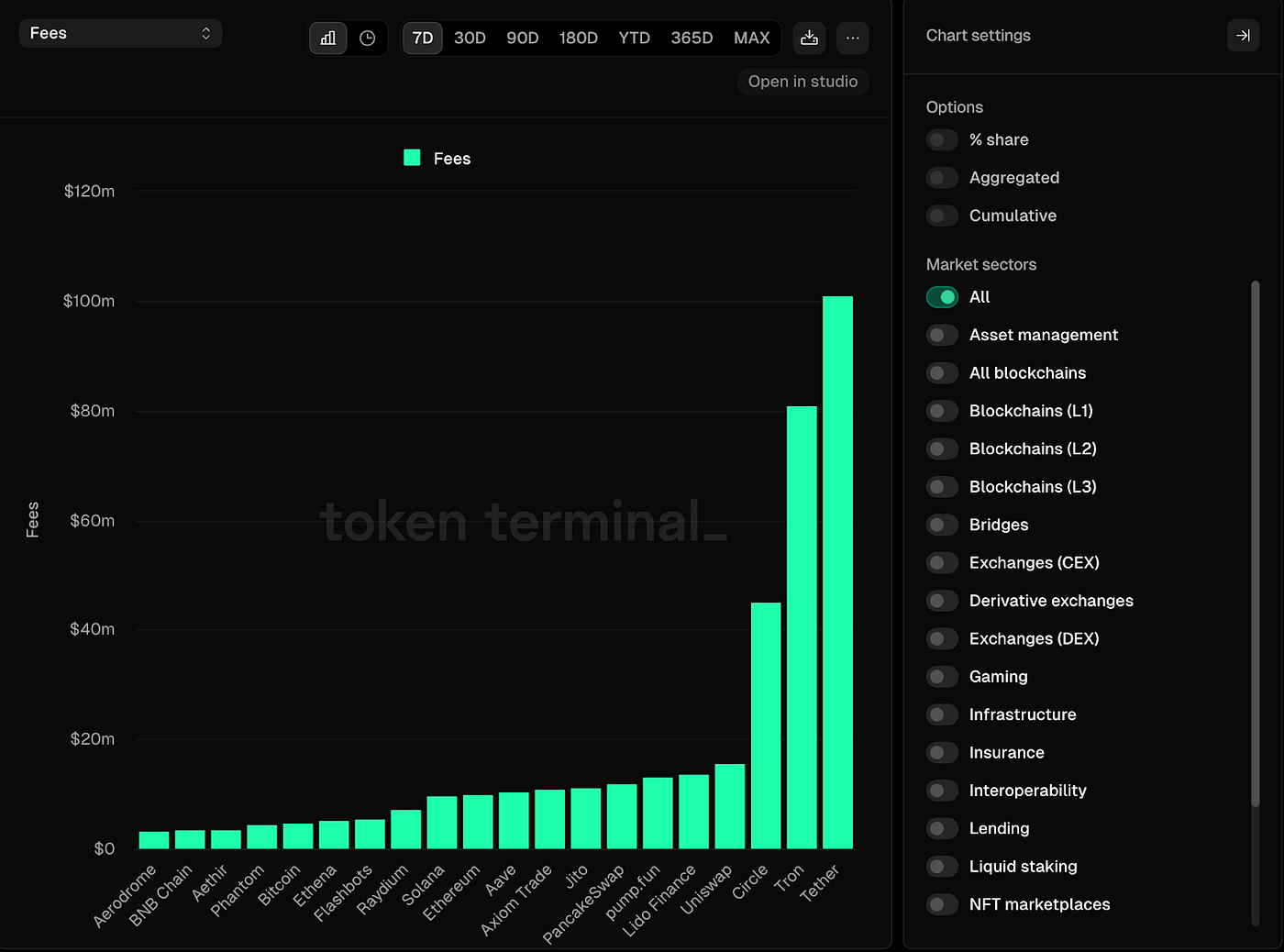Toggle Blockchains (L1) sector

tap(942, 411)
